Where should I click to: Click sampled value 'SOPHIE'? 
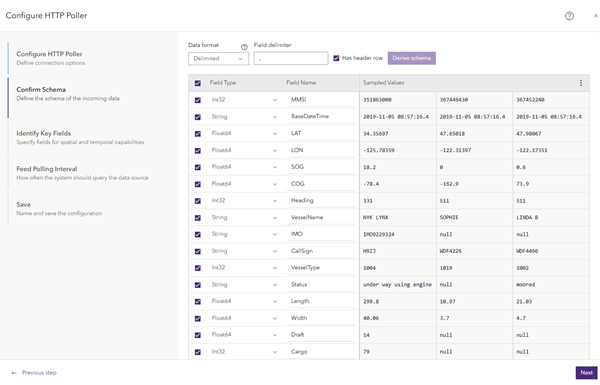click(449, 218)
